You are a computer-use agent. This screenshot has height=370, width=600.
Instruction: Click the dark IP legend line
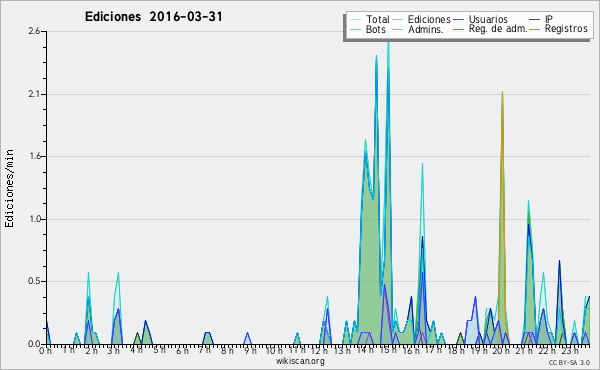pyautogui.click(x=535, y=20)
